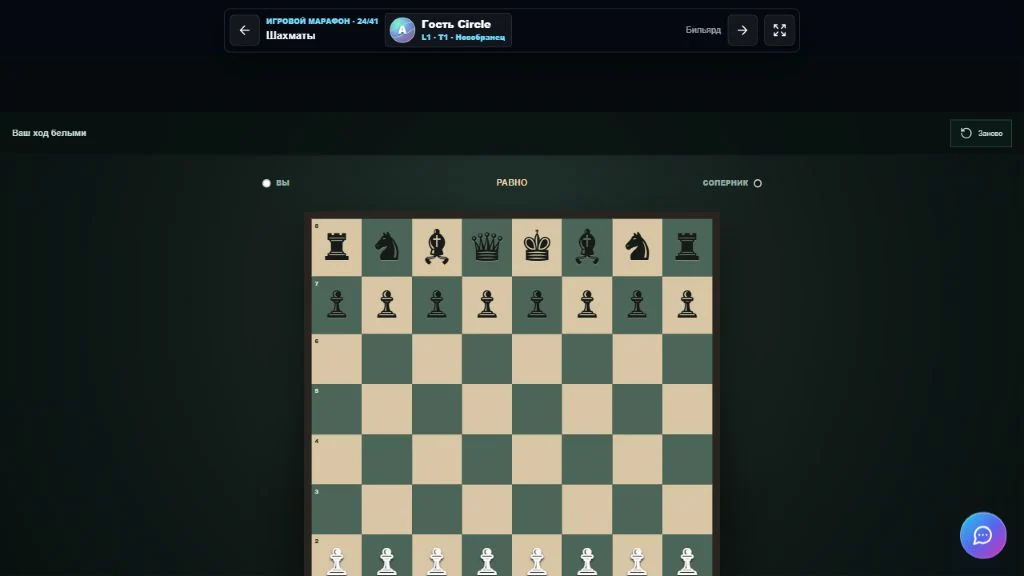Click the empty d4 square
This screenshot has width=1024, height=576.
(487, 459)
